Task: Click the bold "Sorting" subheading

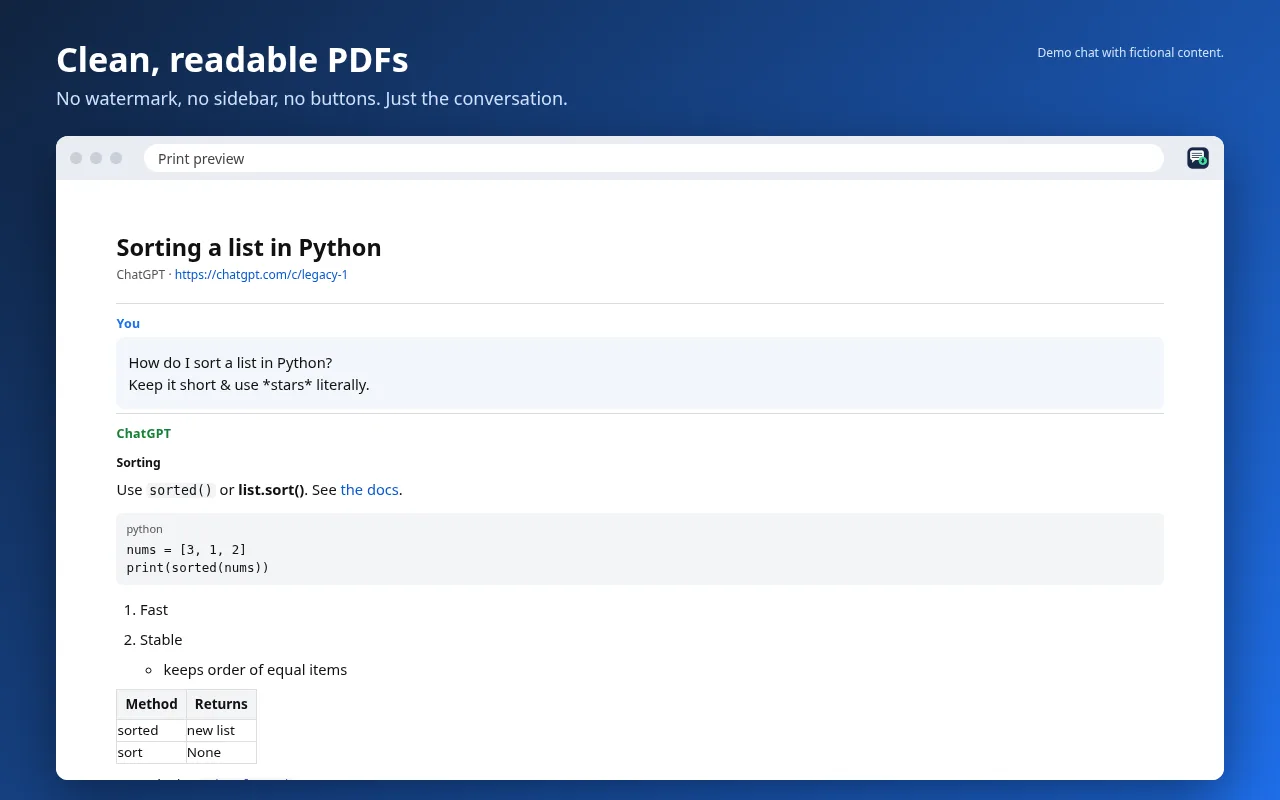Action: [139, 463]
